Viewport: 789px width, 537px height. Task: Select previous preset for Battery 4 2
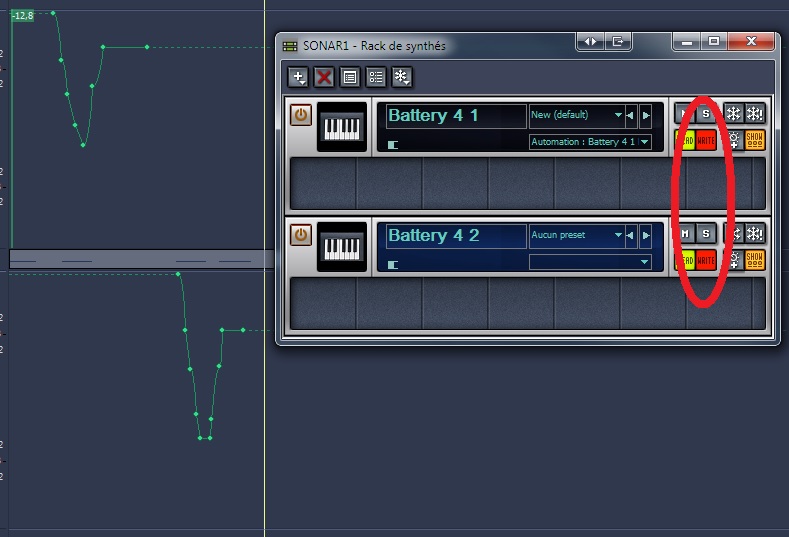[630, 235]
